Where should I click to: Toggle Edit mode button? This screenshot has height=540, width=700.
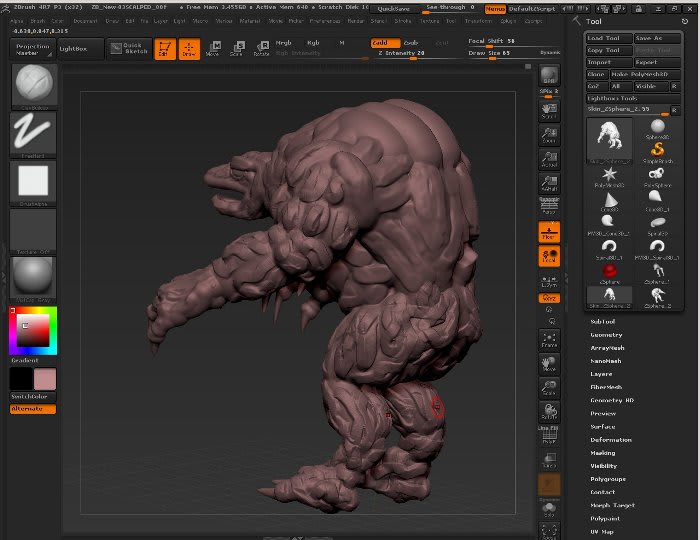[165, 49]
